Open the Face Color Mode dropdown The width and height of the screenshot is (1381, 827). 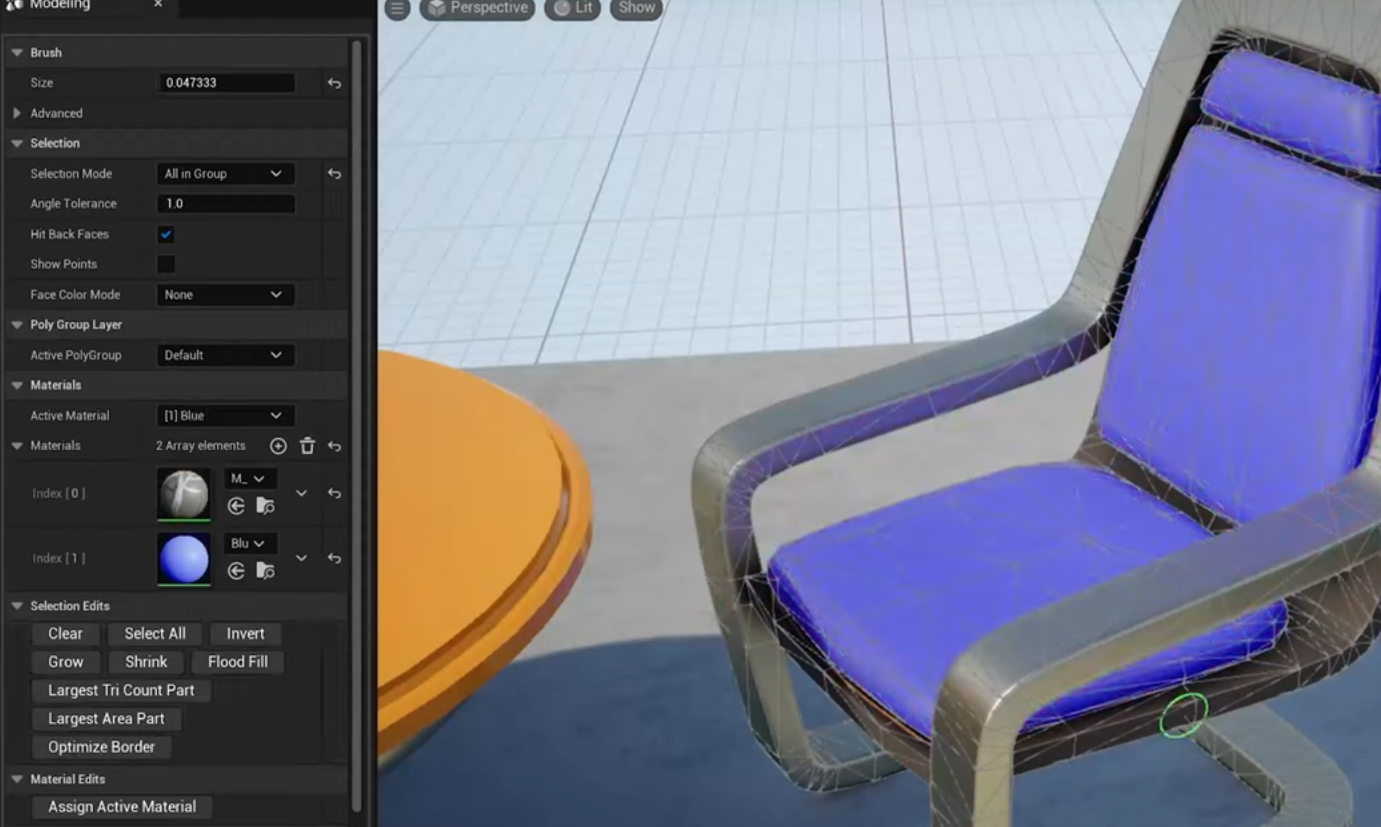coord(225,295)
